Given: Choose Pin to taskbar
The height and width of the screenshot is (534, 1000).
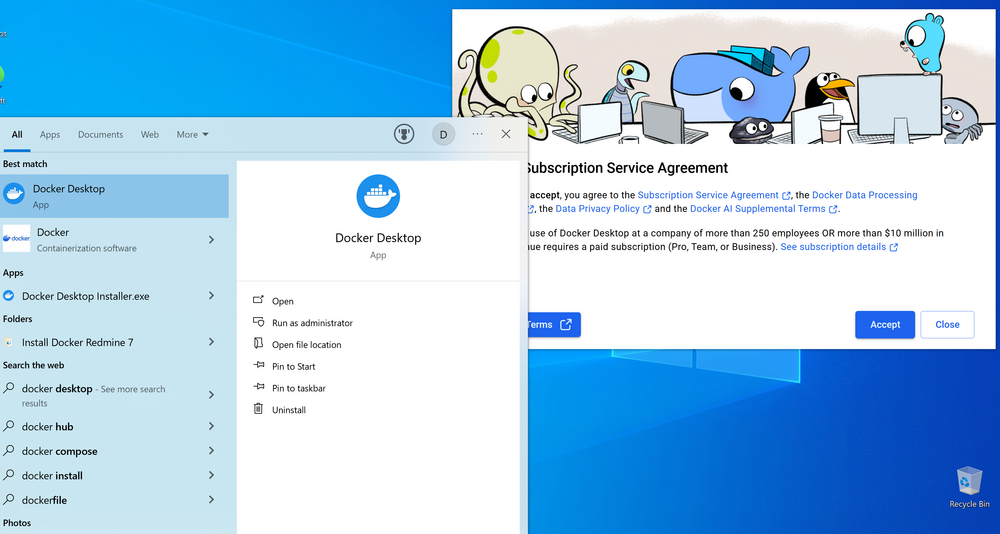Looking at the screenshot, I should pos(298,388).
